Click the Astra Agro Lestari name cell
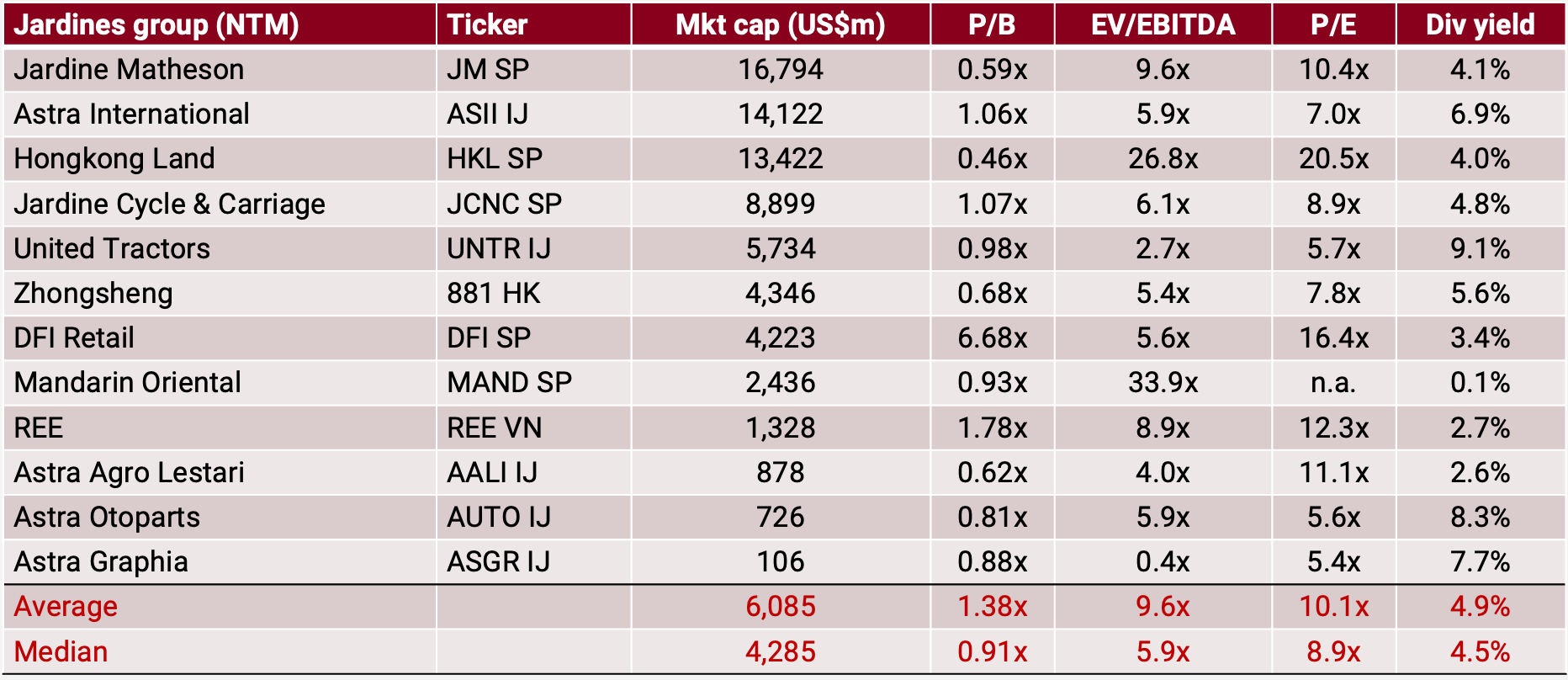Screen dimensions: 1568x680 point(129,472)
